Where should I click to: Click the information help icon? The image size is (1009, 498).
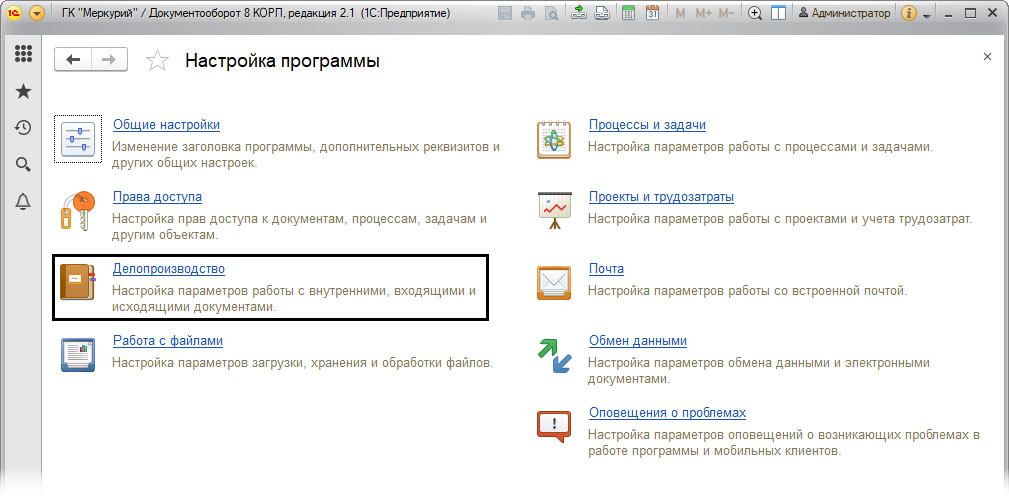(909, 14)
